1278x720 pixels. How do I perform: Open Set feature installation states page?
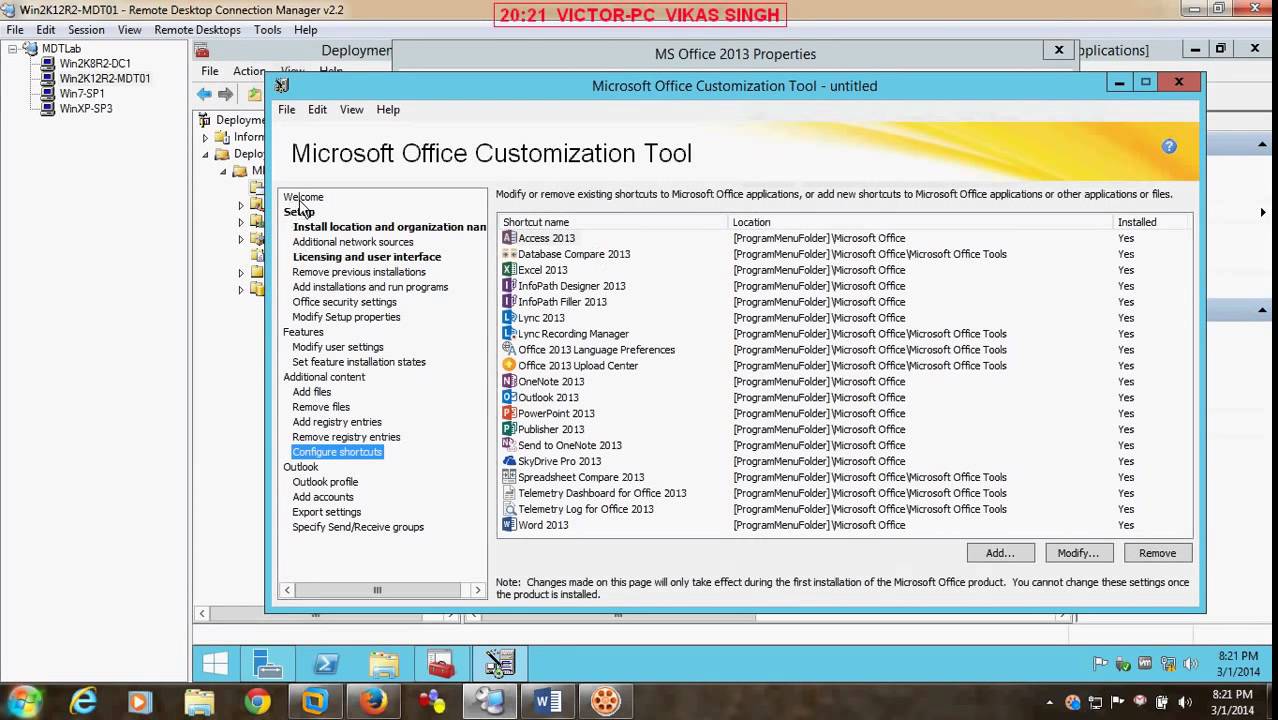(x=359, y=362)
